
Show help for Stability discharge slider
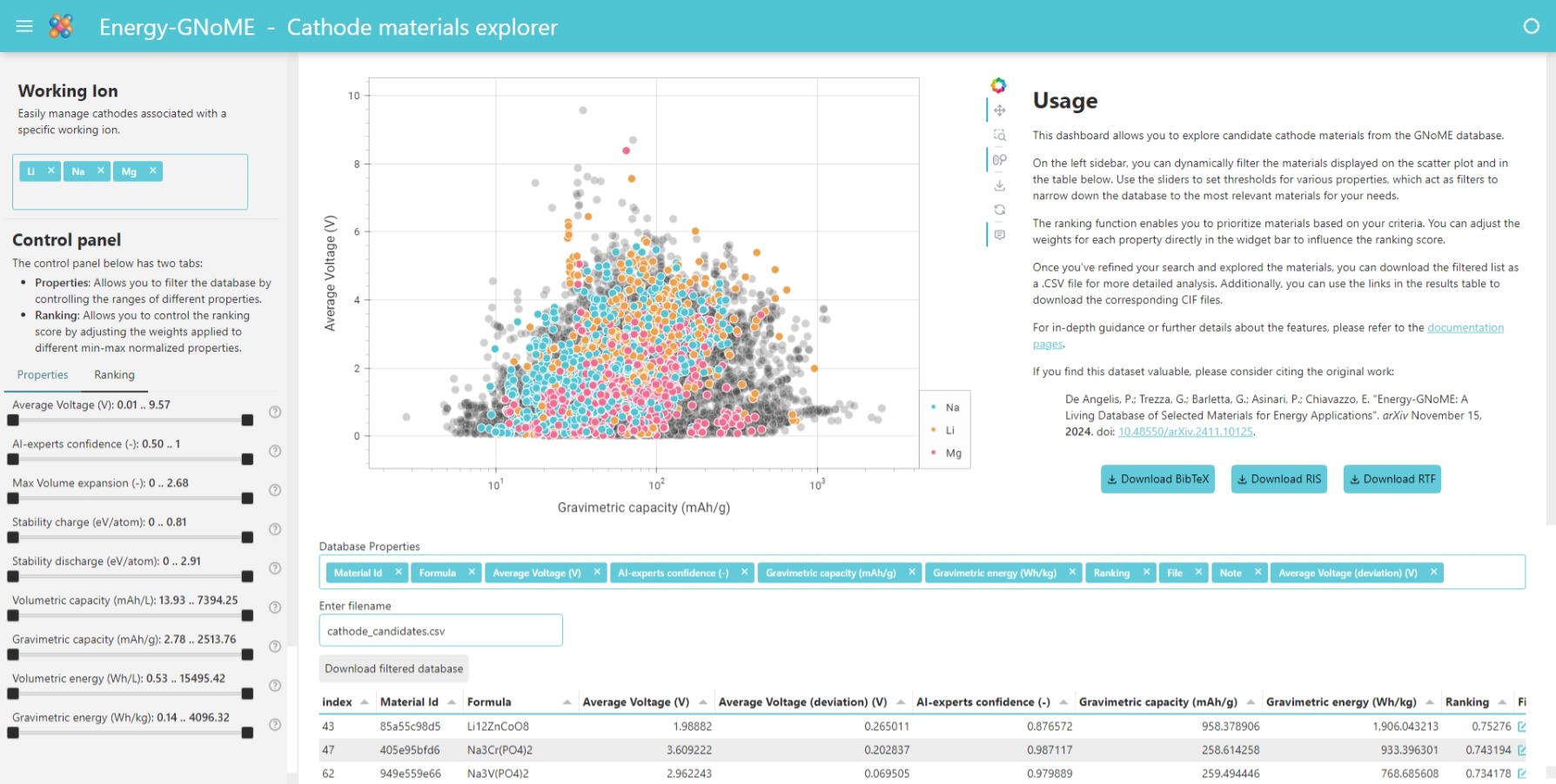(275, 568)
